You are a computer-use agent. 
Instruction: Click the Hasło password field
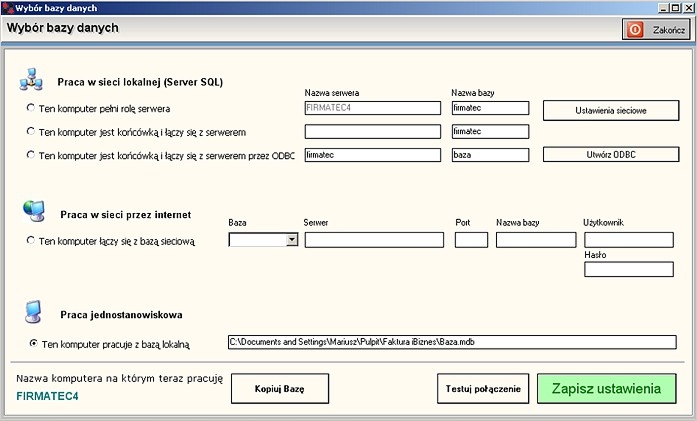click(x=628, y=268)
